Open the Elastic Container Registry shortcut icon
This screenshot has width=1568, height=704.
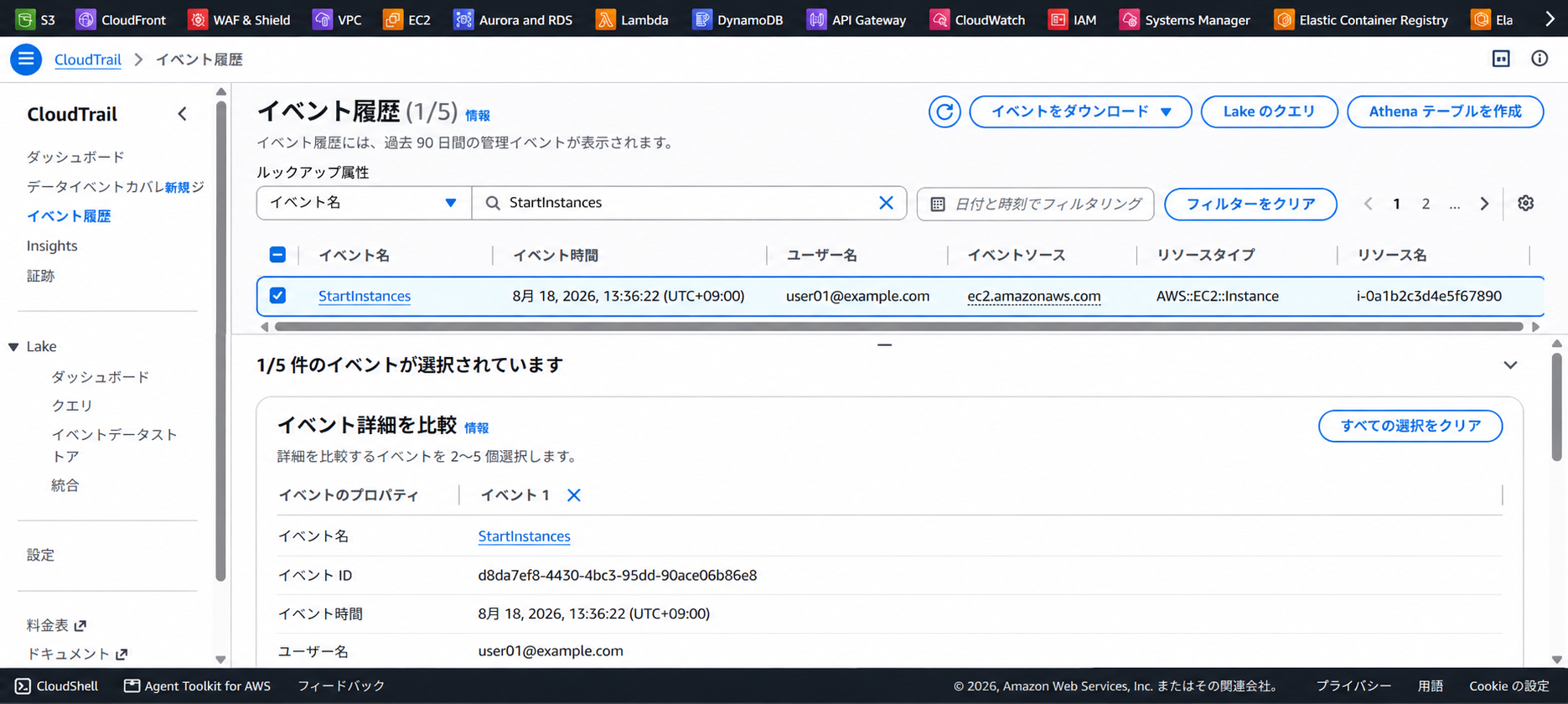pyautogui.click(x=1284, y=19)
